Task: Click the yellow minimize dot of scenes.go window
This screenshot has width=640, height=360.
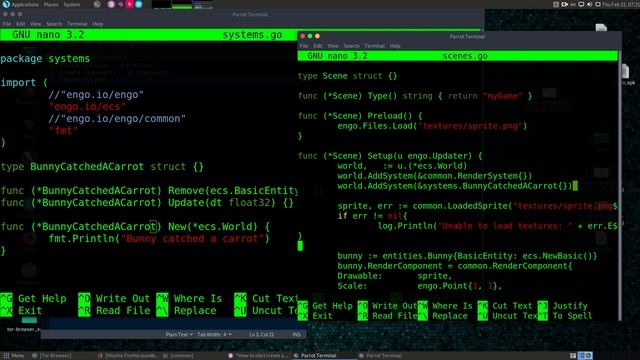Action: pos(317,36)
